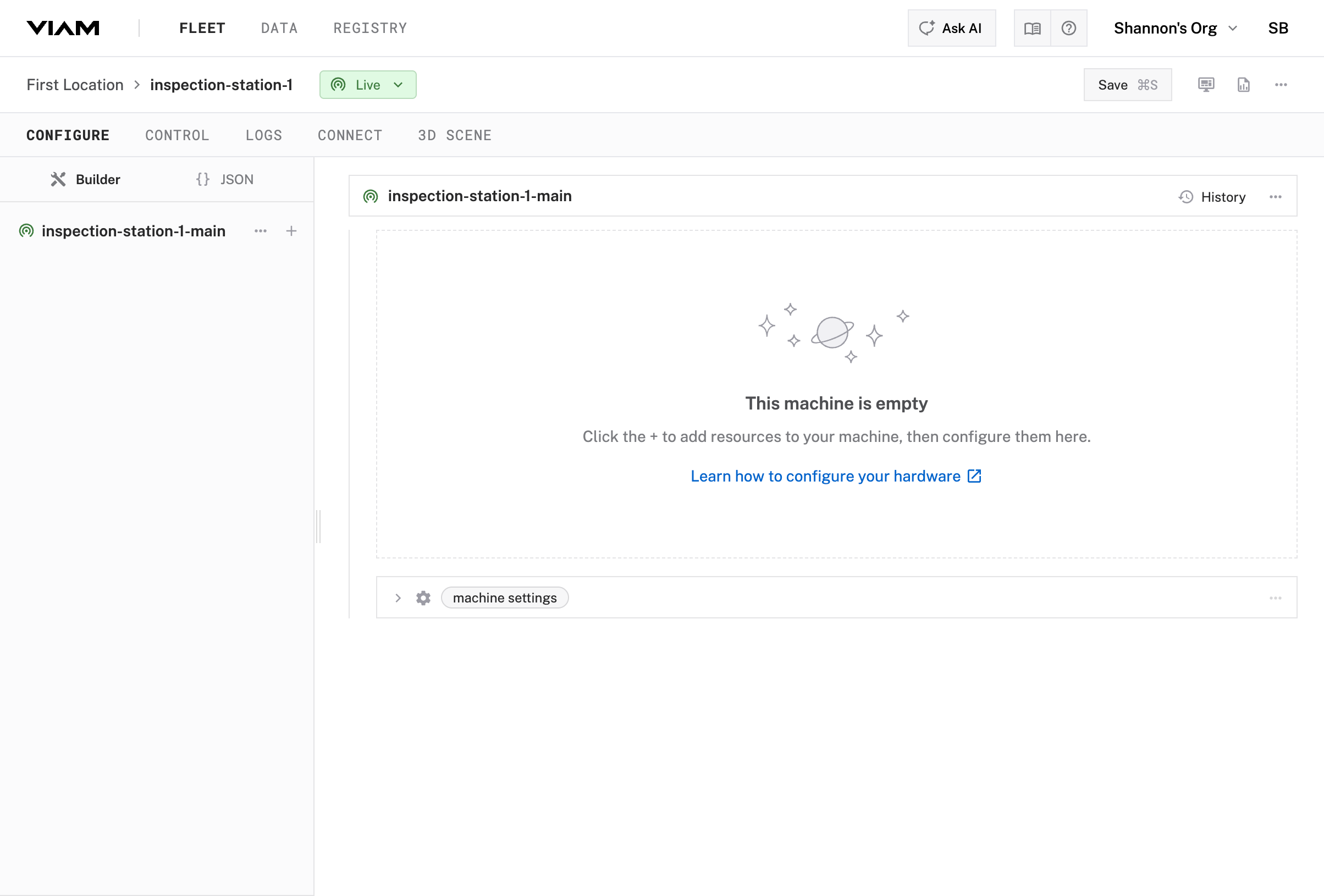Open three-dot menu beside sidebar inspection-station-1-main

pyautogui.click(x=261, y=231)
